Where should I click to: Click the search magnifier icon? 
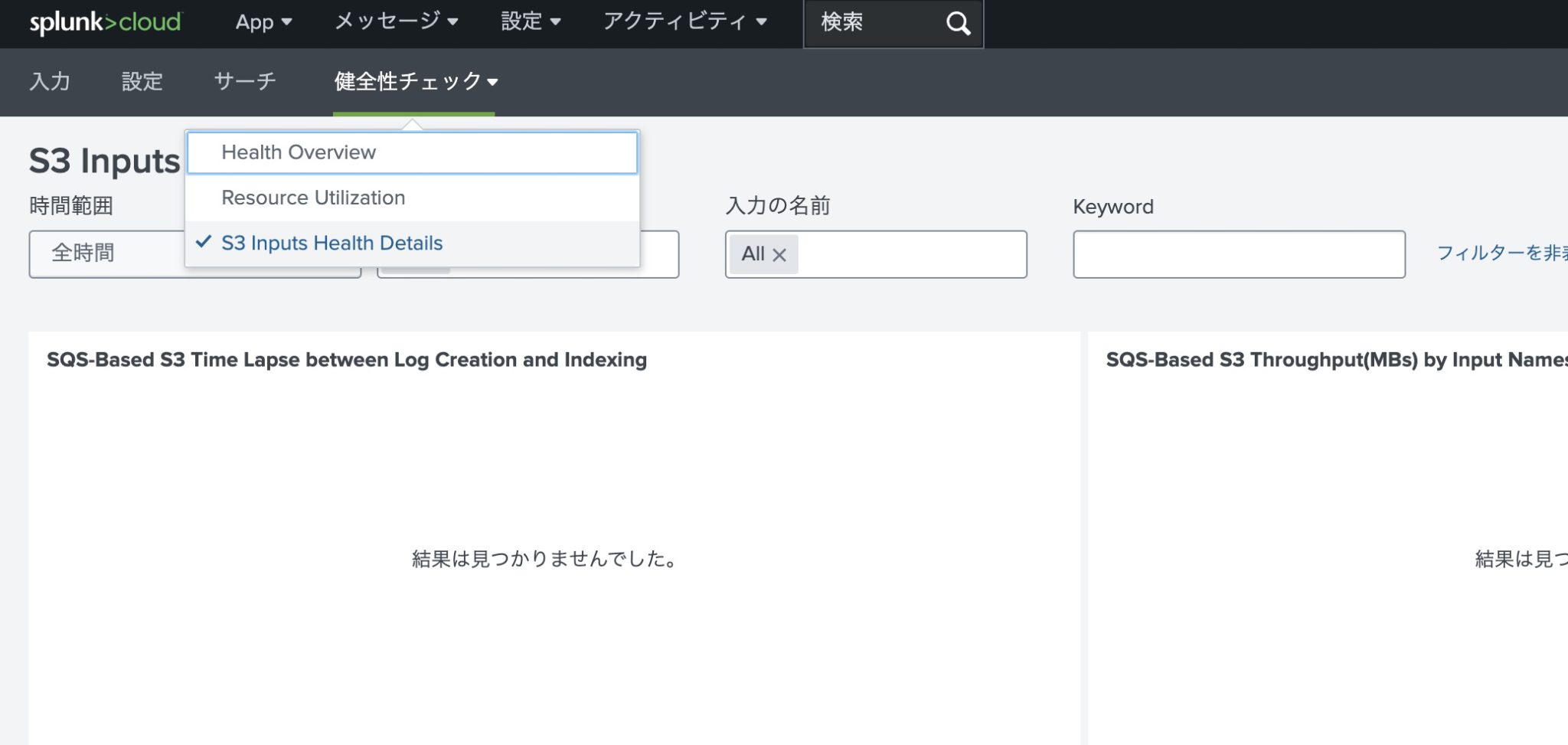coord(958,24)
